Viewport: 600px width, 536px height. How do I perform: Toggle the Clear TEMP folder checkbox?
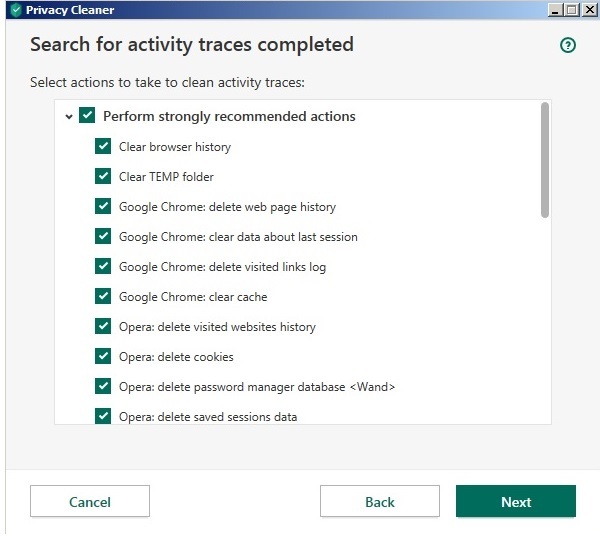coord(103,176)
